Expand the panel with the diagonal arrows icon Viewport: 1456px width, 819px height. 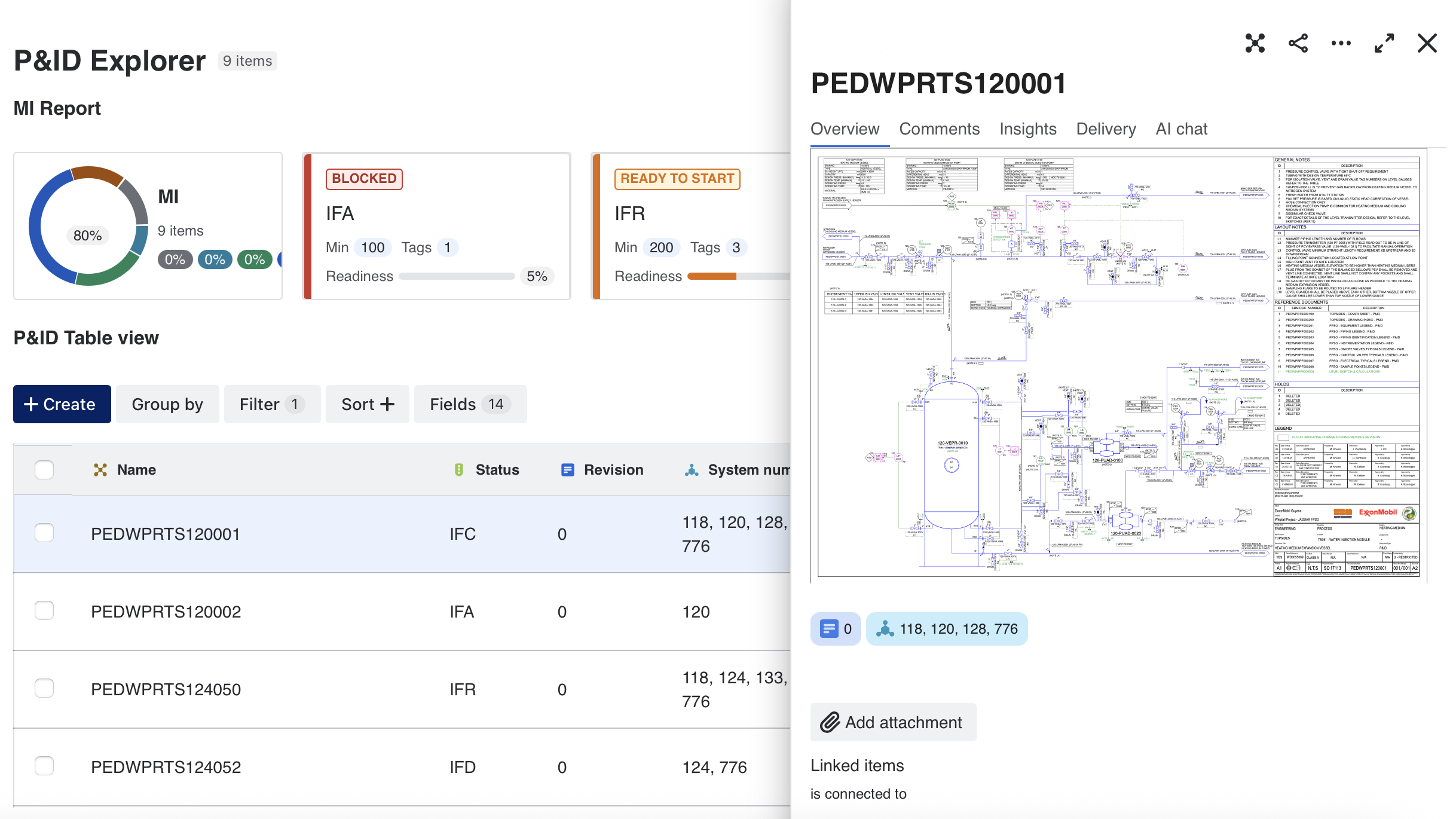click(x=1384, y=43)
